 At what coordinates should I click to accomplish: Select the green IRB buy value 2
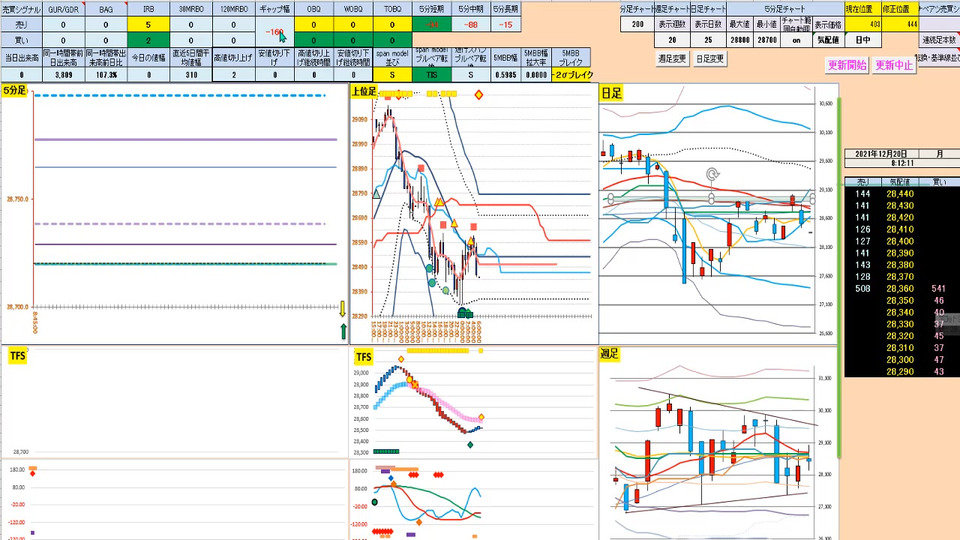click(148, 40)
